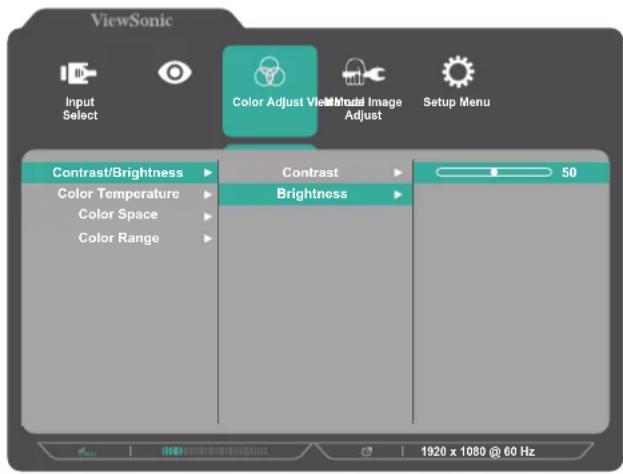The image size is (623, 474).
Task: Expand arrow next to Contrast/Brightness
Action: [208, 173]
